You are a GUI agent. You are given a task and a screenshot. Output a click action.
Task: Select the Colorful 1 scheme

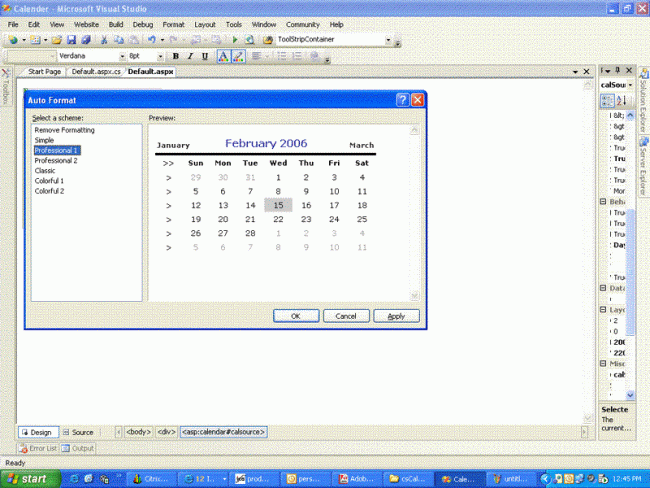[49, 181]
